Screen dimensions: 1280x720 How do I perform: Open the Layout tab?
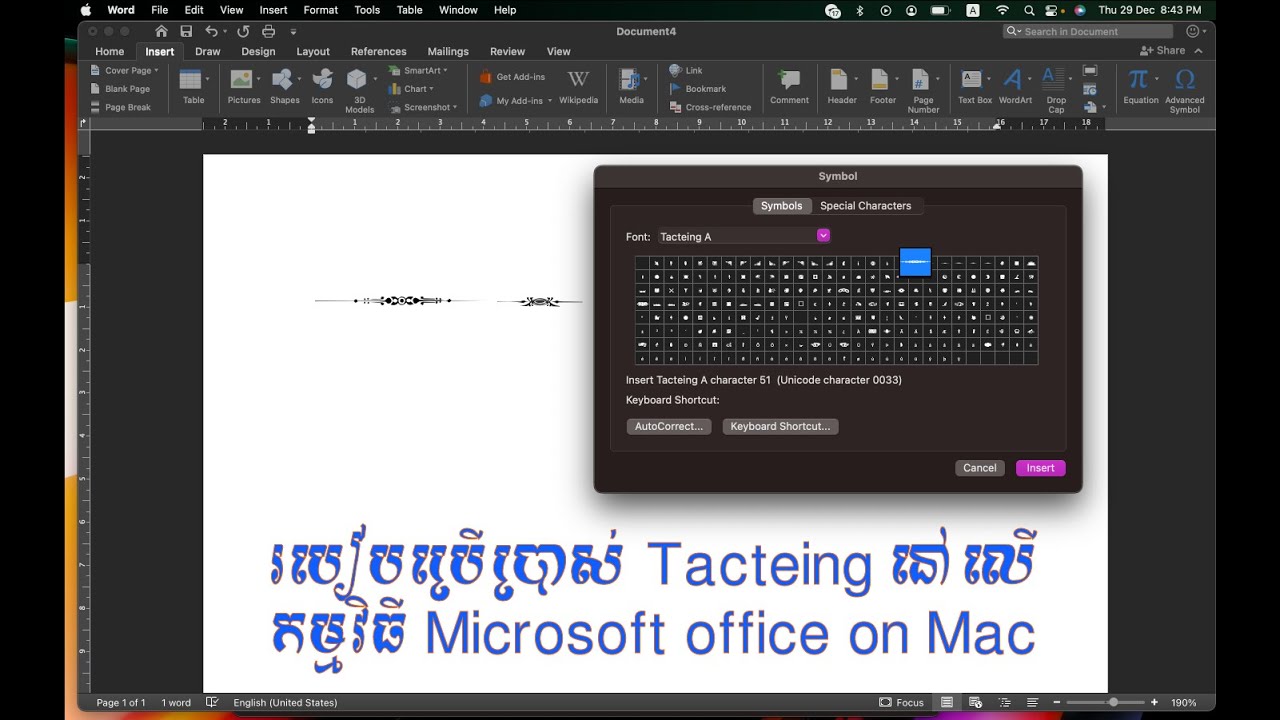pyautogui.click(x=313, y=51)
